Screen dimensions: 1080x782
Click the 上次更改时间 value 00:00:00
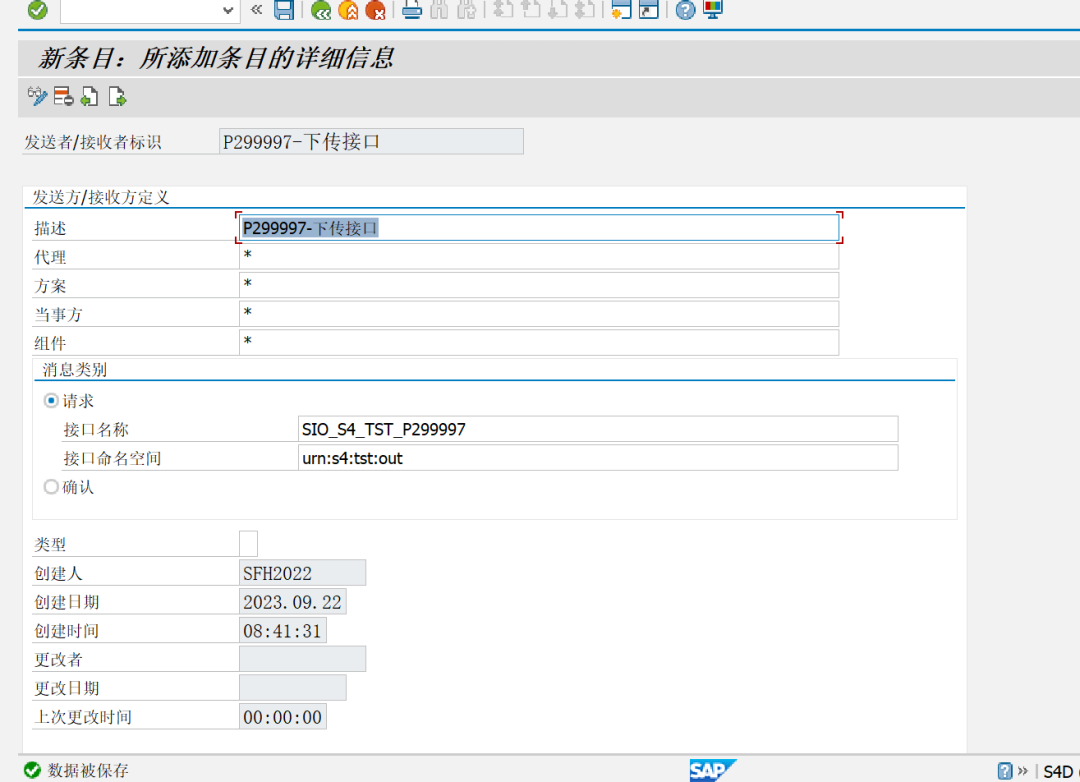pos(282,717)
